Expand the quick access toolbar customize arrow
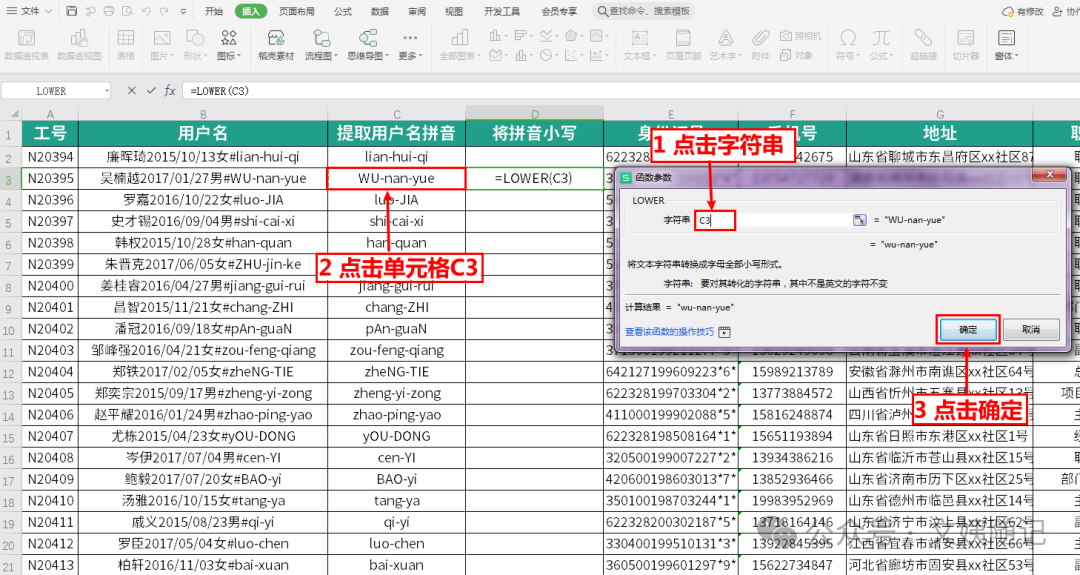The width and height of the screenshot is (1080, 575). coord(183,11)
